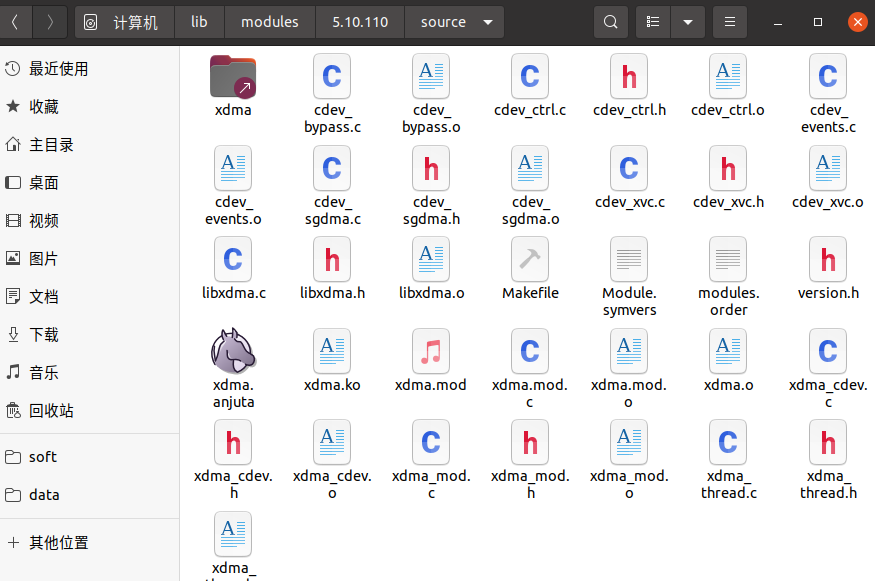This screenshot has width=875, height=581.
Task: Switch to list view using the view toggle icon
Action: (x=653, y=22)
